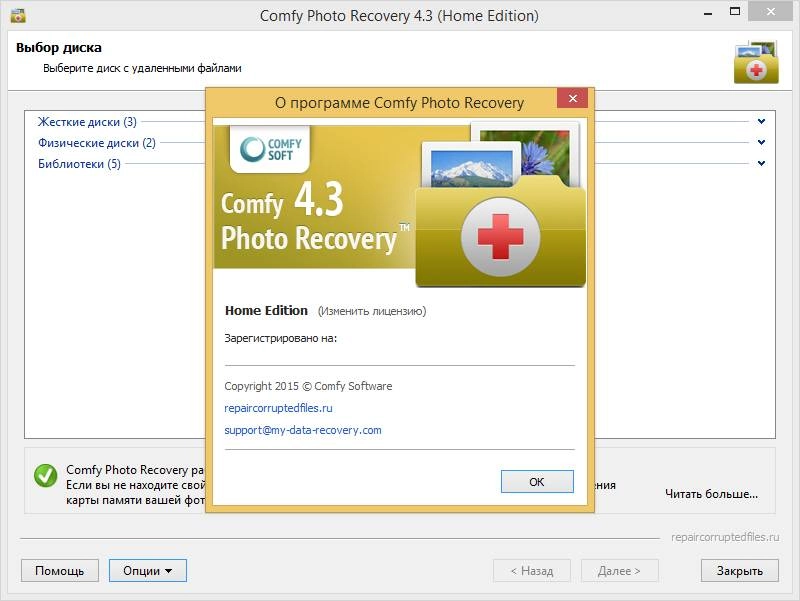Maximize the Comfy Photo Recovery window

pos(735,12)
